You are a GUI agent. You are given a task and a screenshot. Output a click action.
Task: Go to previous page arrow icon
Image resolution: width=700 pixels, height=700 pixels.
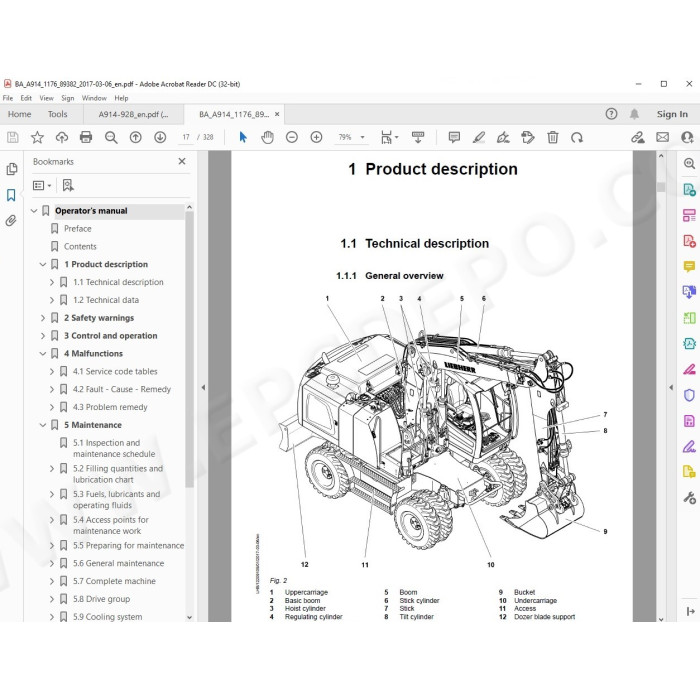(135, 137)
